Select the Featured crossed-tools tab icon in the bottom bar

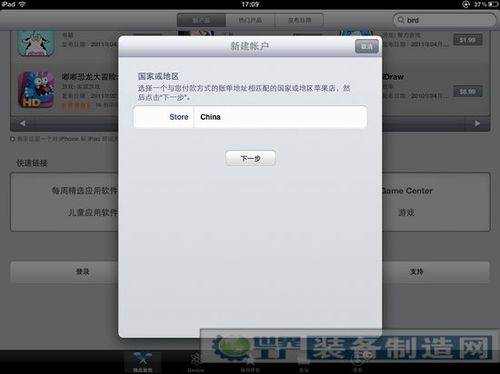point(143,362)
